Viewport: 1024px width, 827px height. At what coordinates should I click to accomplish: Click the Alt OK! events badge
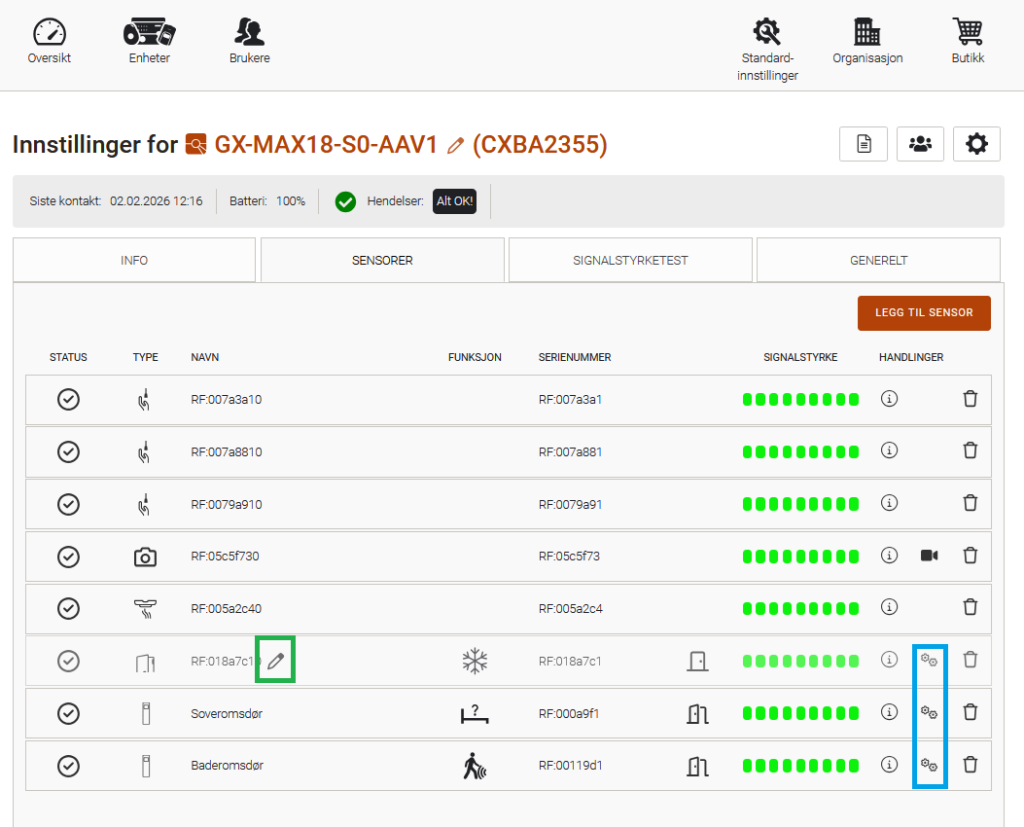[x=455, y=201]
